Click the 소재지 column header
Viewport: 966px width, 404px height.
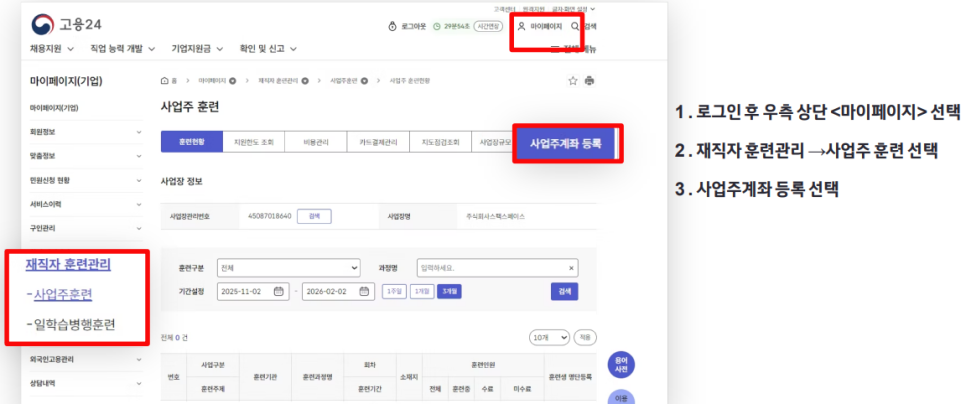409,378
